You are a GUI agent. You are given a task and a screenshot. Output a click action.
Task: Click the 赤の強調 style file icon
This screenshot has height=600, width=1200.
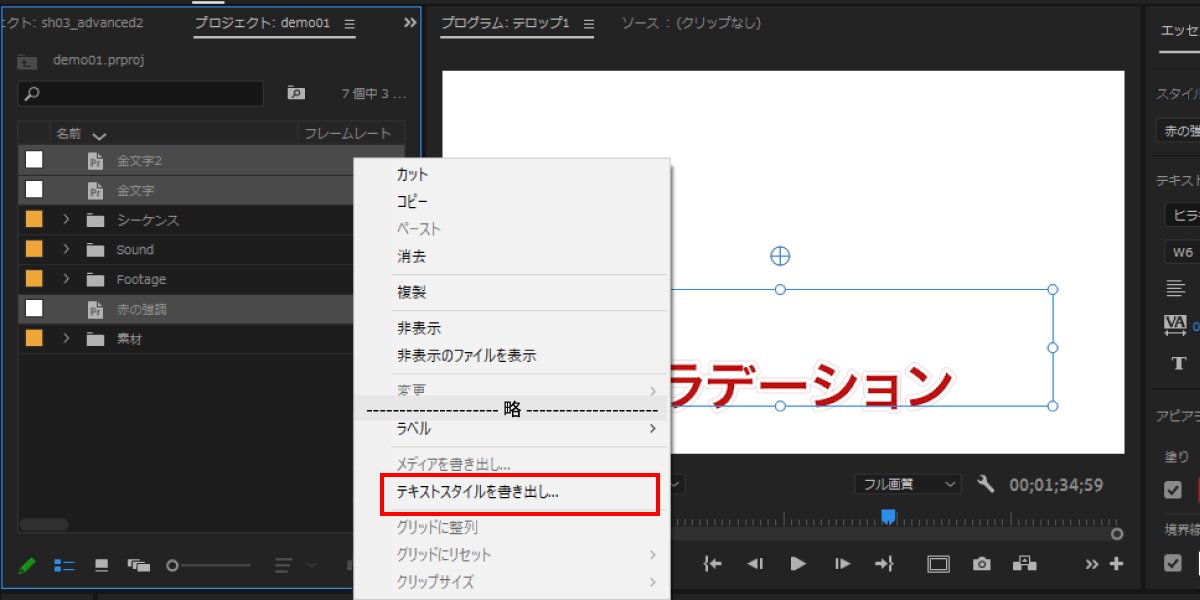click(96, 310)
